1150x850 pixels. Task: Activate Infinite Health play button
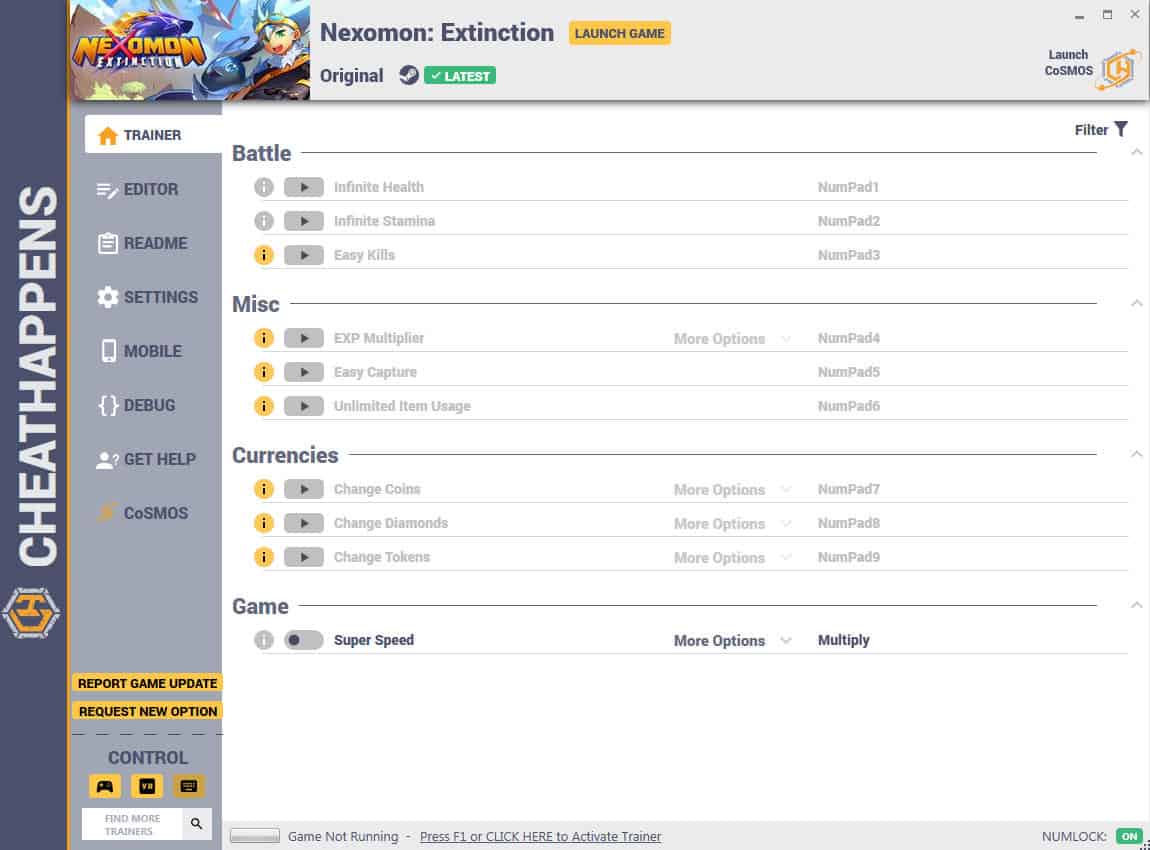tap(304, 187)
